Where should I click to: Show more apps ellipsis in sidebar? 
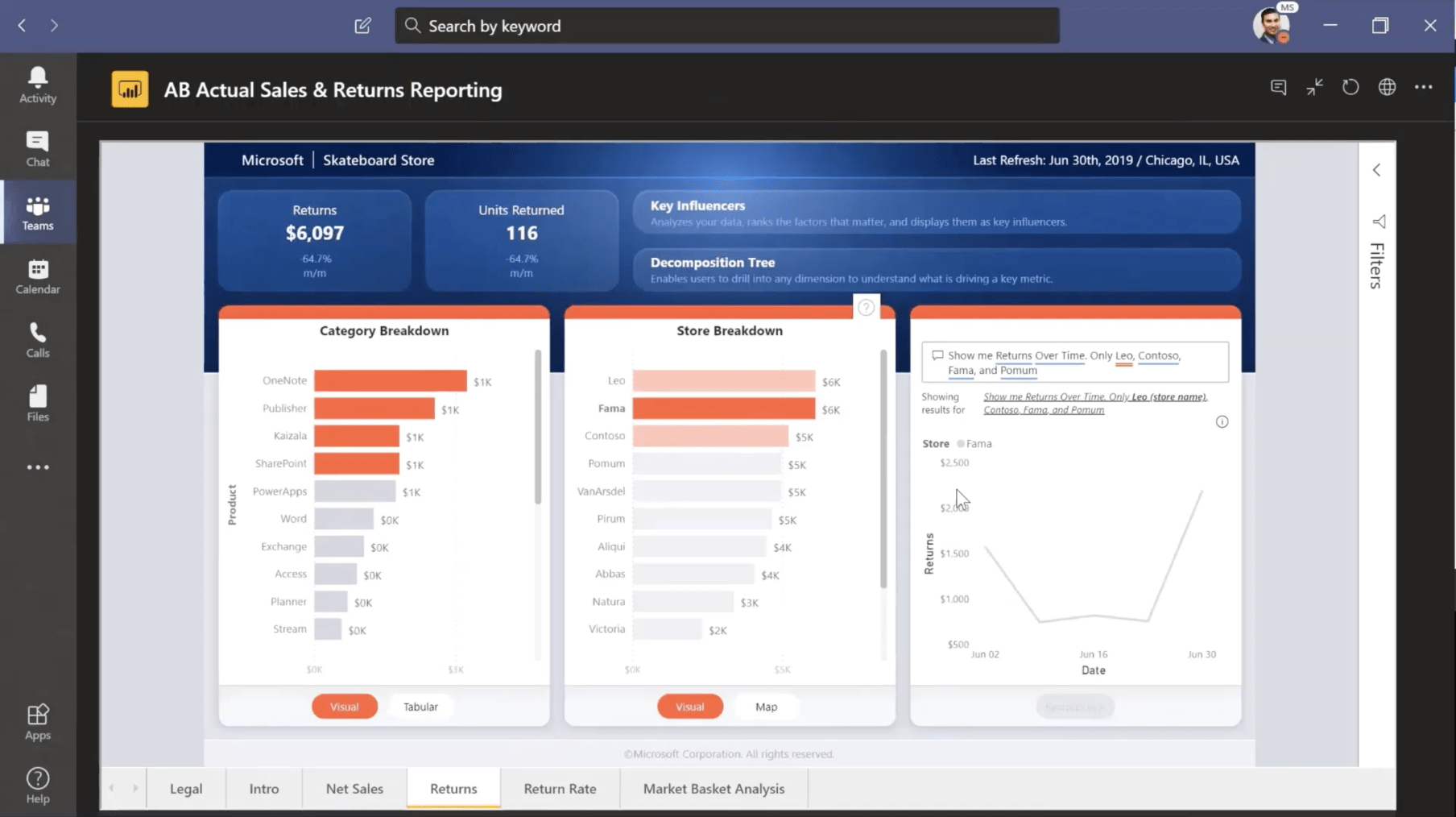[38, 467]
